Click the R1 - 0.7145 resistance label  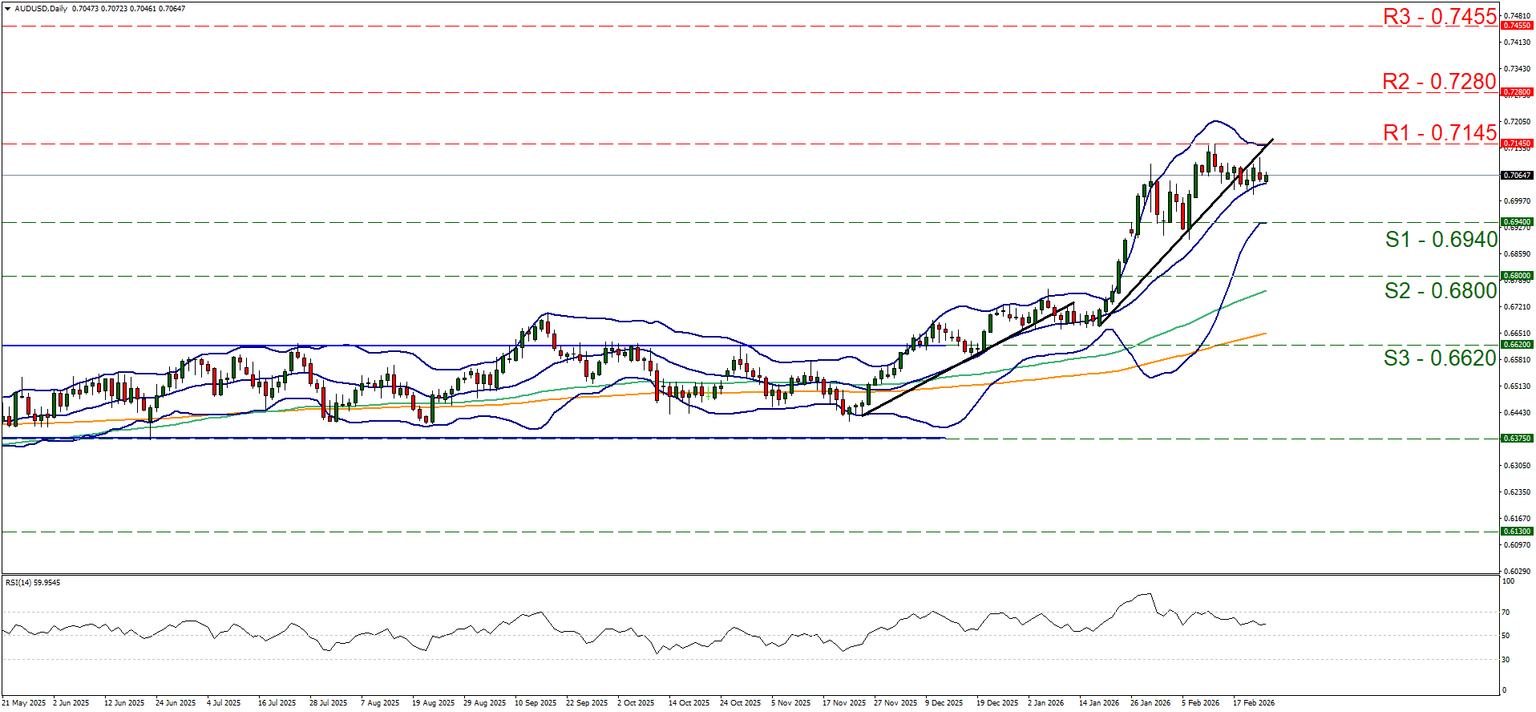tap(1439, 132)
